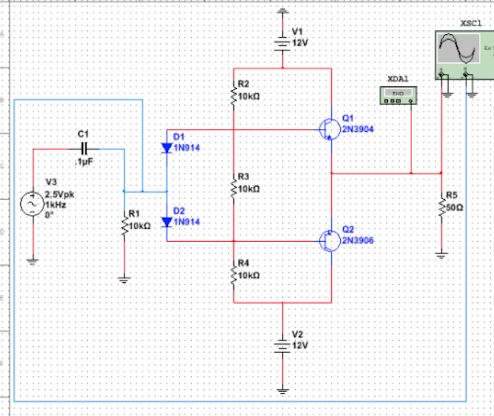
Task: Select the V2 12V battery symbol
Action: tap(282, 346)
